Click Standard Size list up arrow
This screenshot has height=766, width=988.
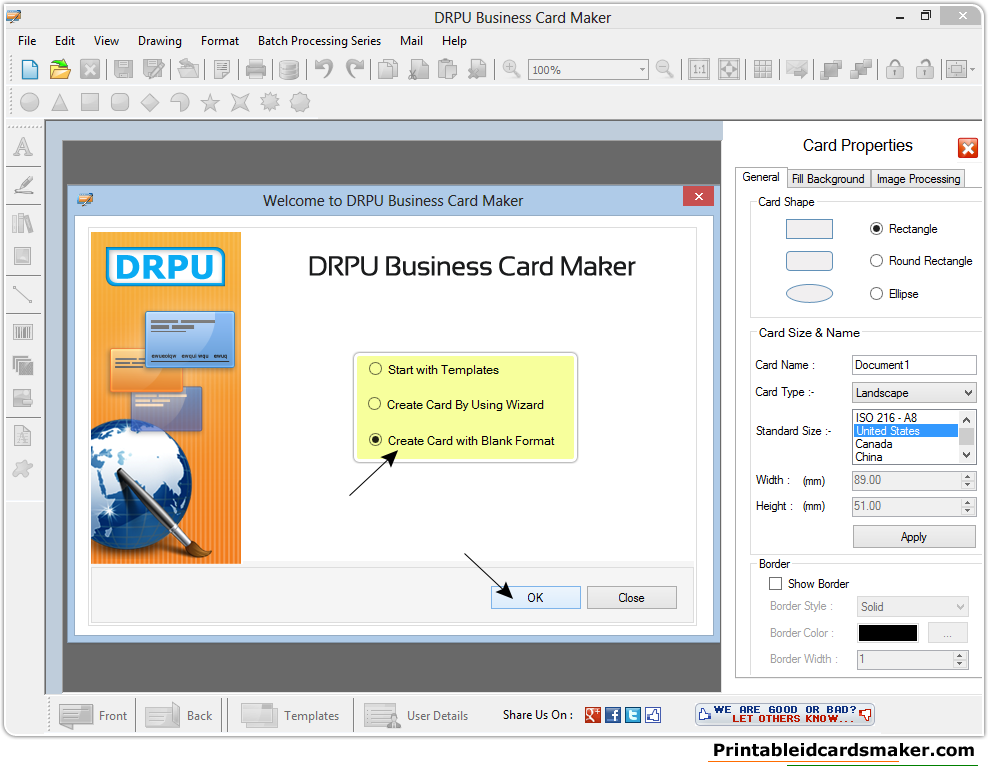pyautogui.click(x=967, y=419)
